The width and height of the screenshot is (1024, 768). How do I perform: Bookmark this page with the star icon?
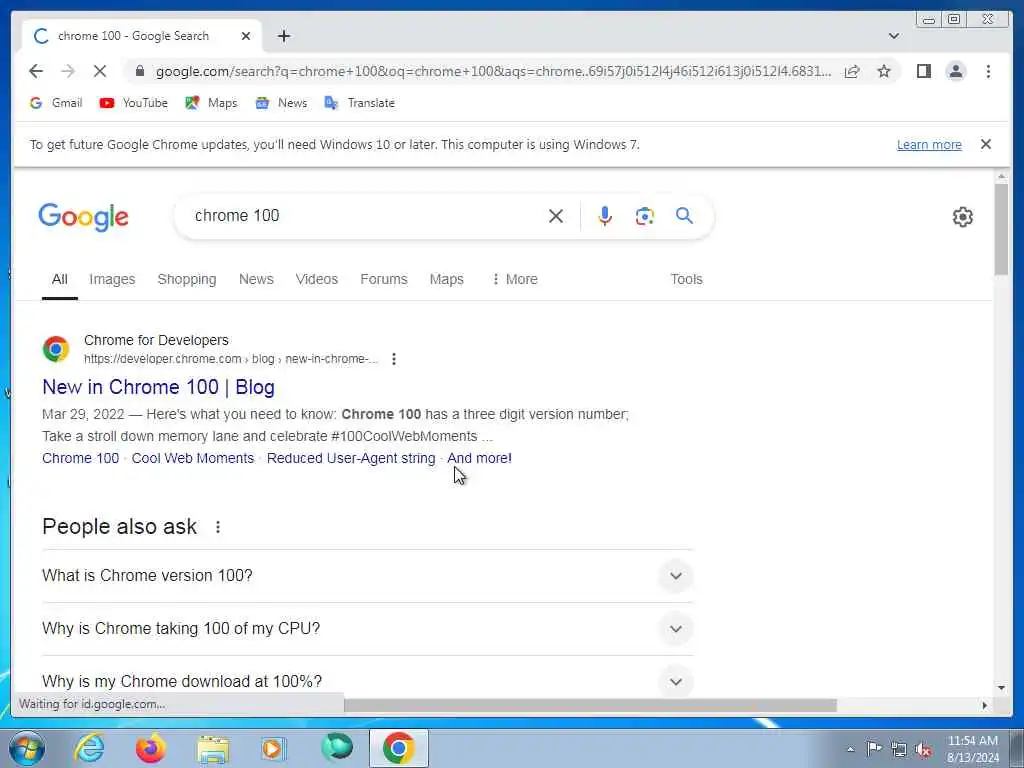[x=884, y=71]
